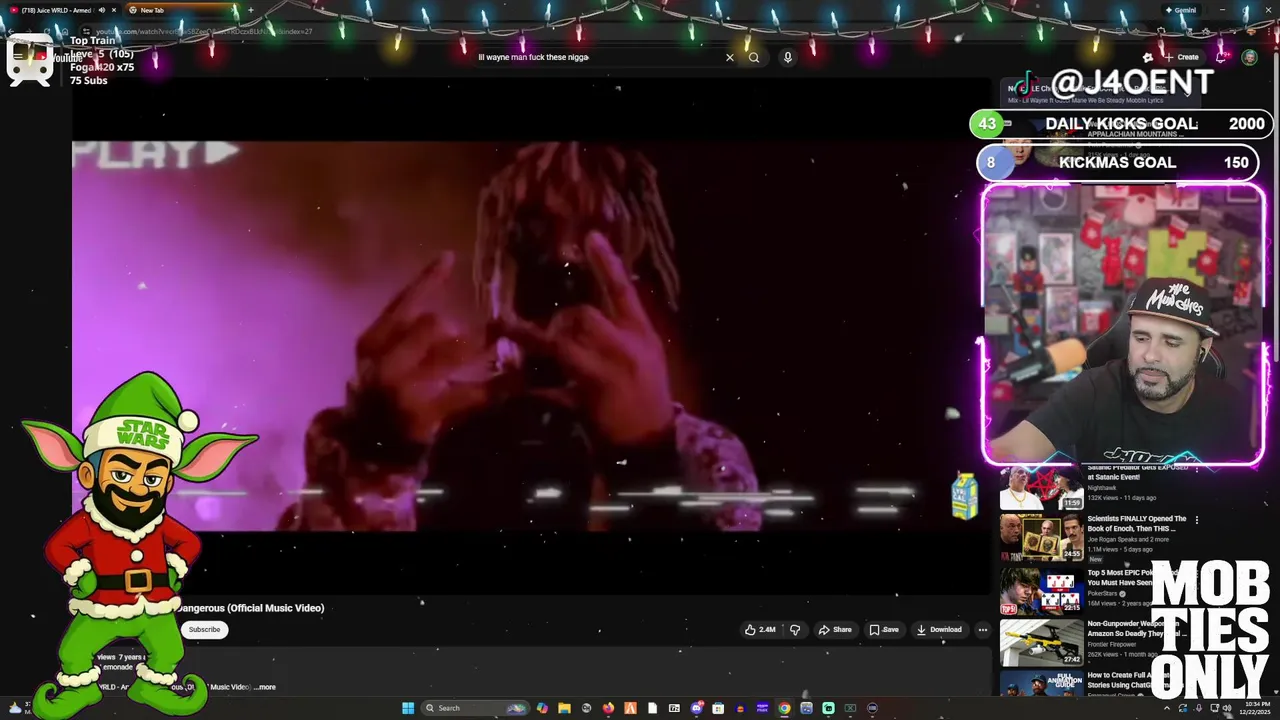Expand the video description with ...more
Viewport: 1280px width, 720px height.
coord(265,687)
